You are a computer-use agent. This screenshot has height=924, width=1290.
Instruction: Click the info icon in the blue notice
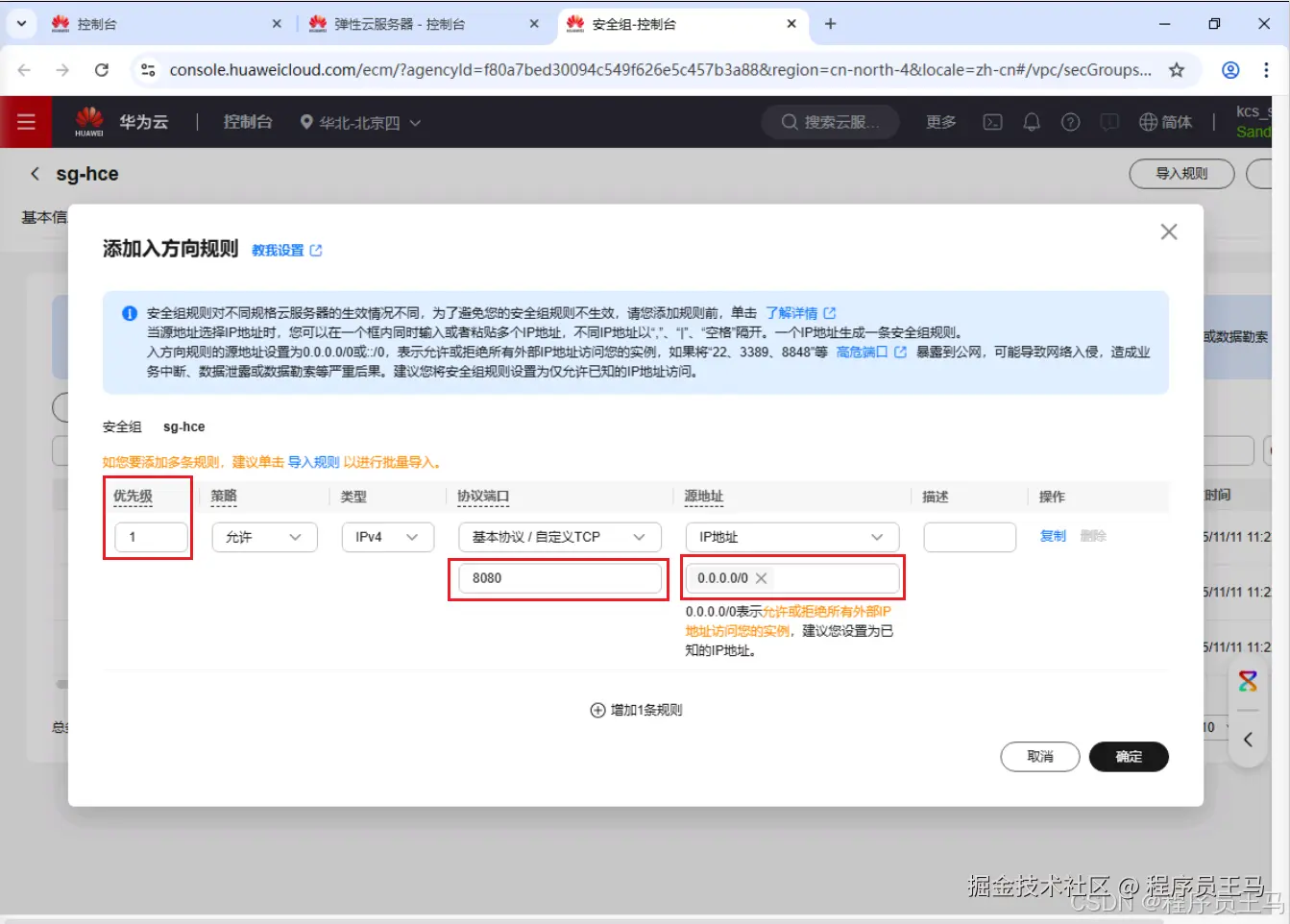click(129, 313)
